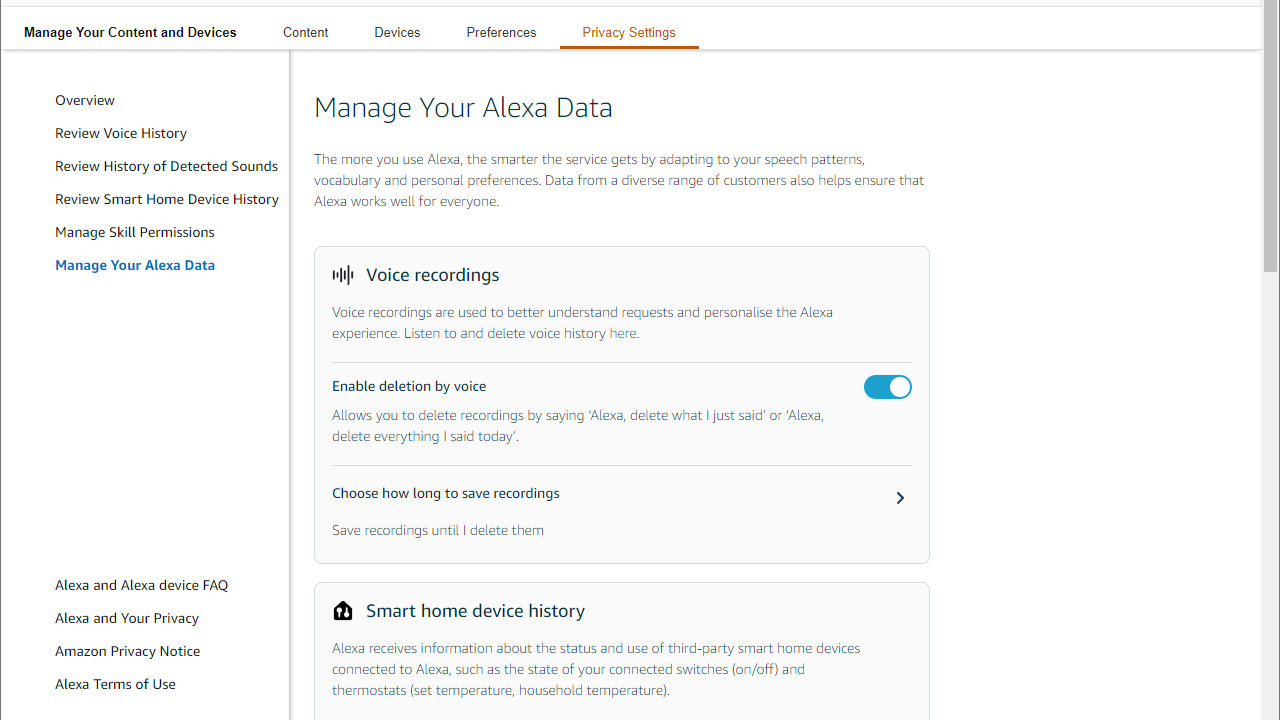Open the Amazon Privacy Notice link
The height and width of the screenshot is (720, 1280).
127,651
